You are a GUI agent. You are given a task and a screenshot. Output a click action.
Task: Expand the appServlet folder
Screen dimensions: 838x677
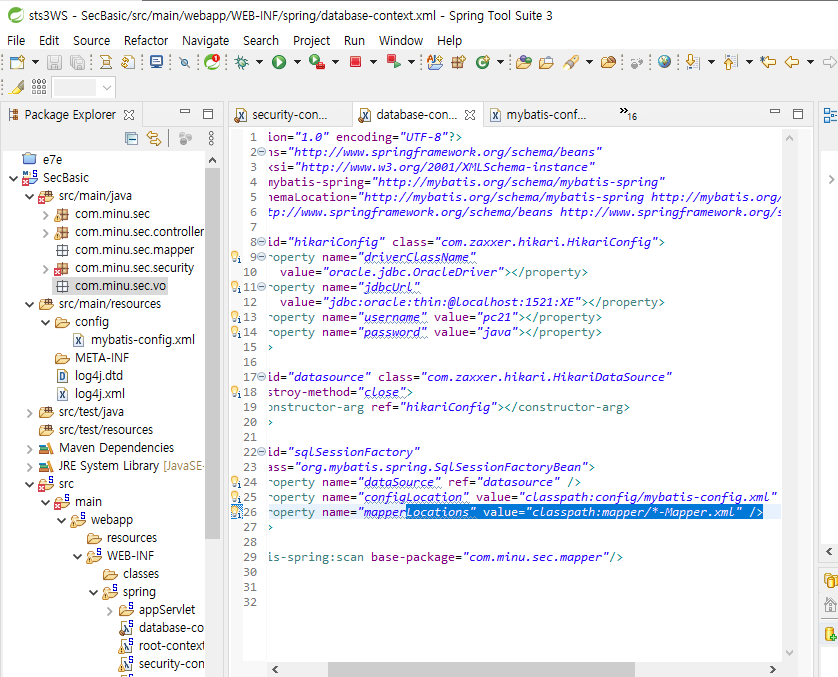pyautogui.click(x=110, y=611)
